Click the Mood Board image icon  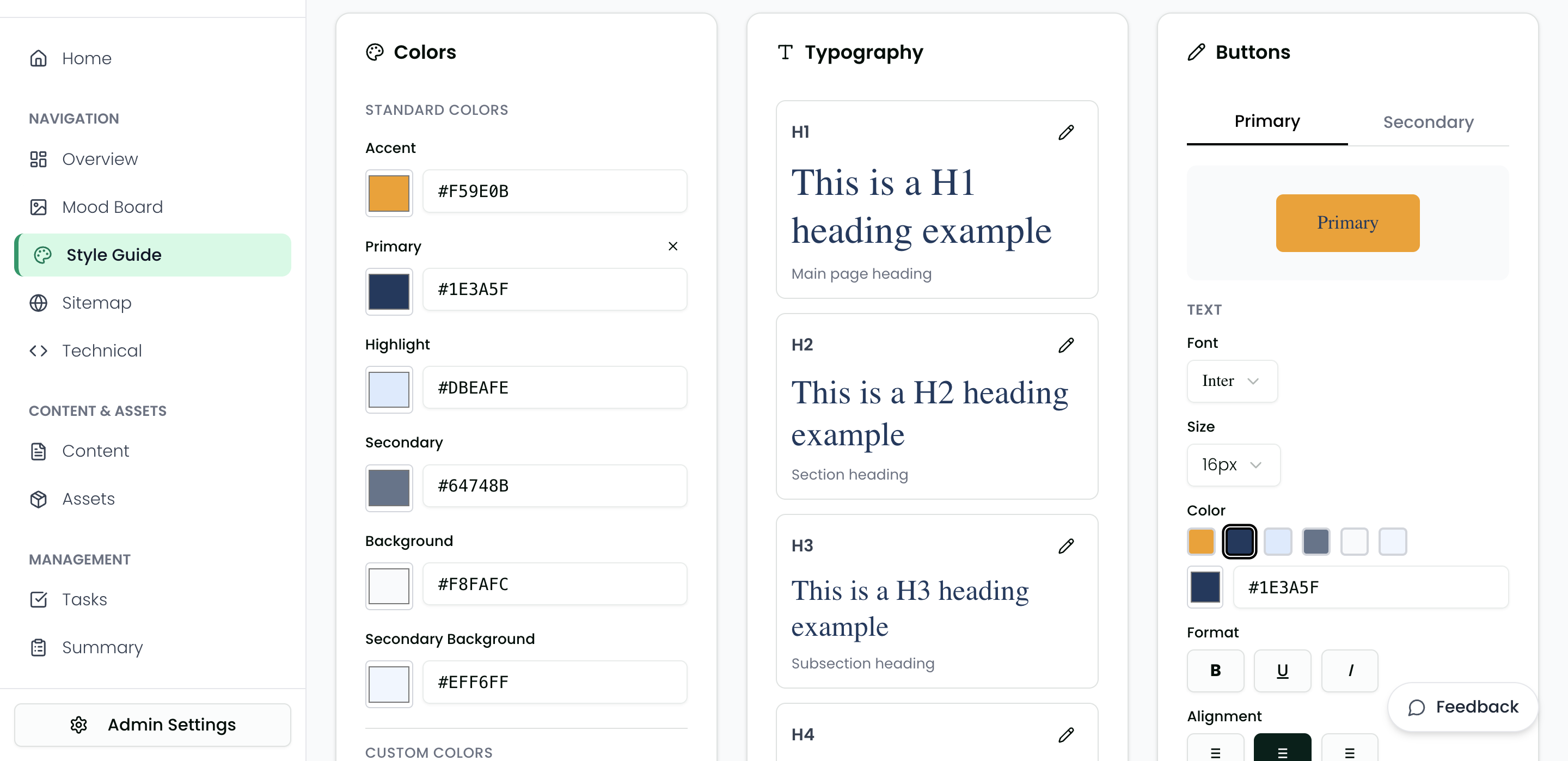pos(38,207)
